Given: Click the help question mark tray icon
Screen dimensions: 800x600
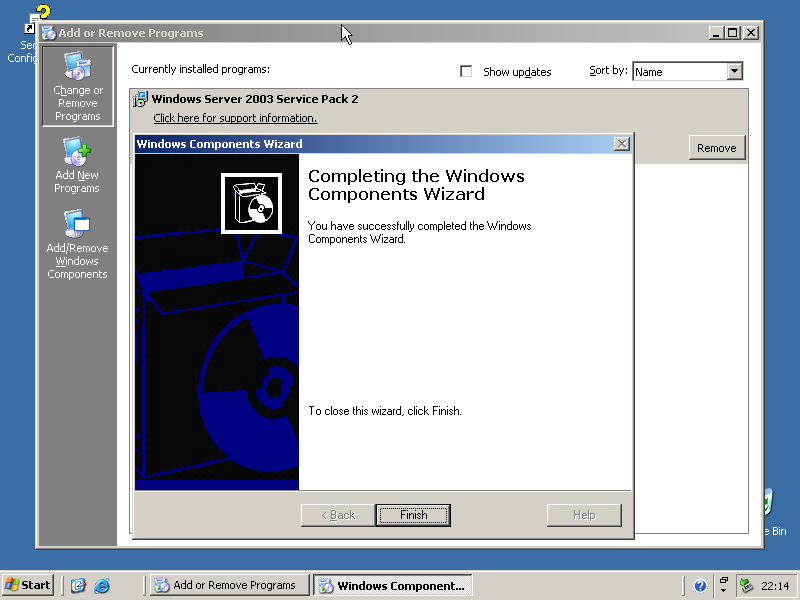Looking at the screenshot, I should click(x=700, y=586).
